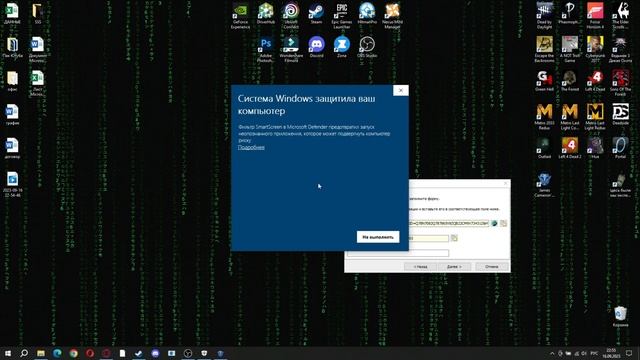
Task: Click 'Далее >' button in installer window
Action: click(x=454, y=267)
